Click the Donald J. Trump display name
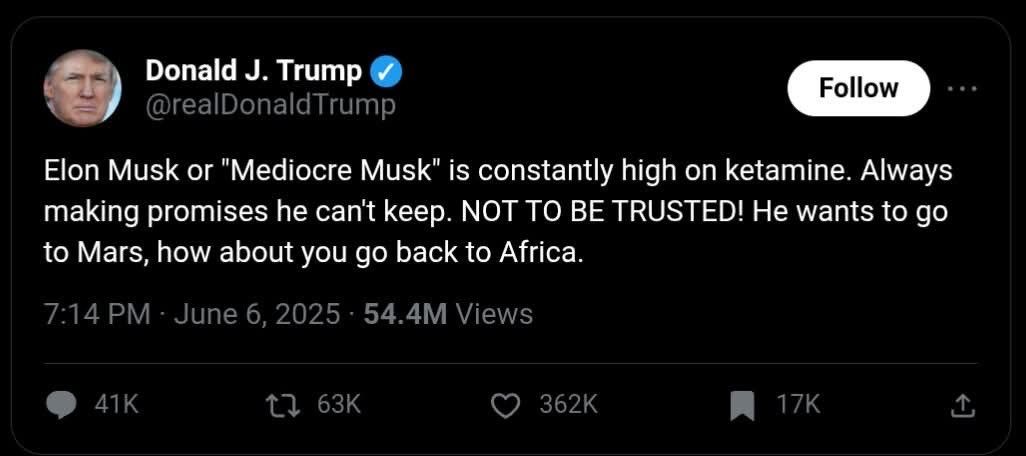 (254, 71)
